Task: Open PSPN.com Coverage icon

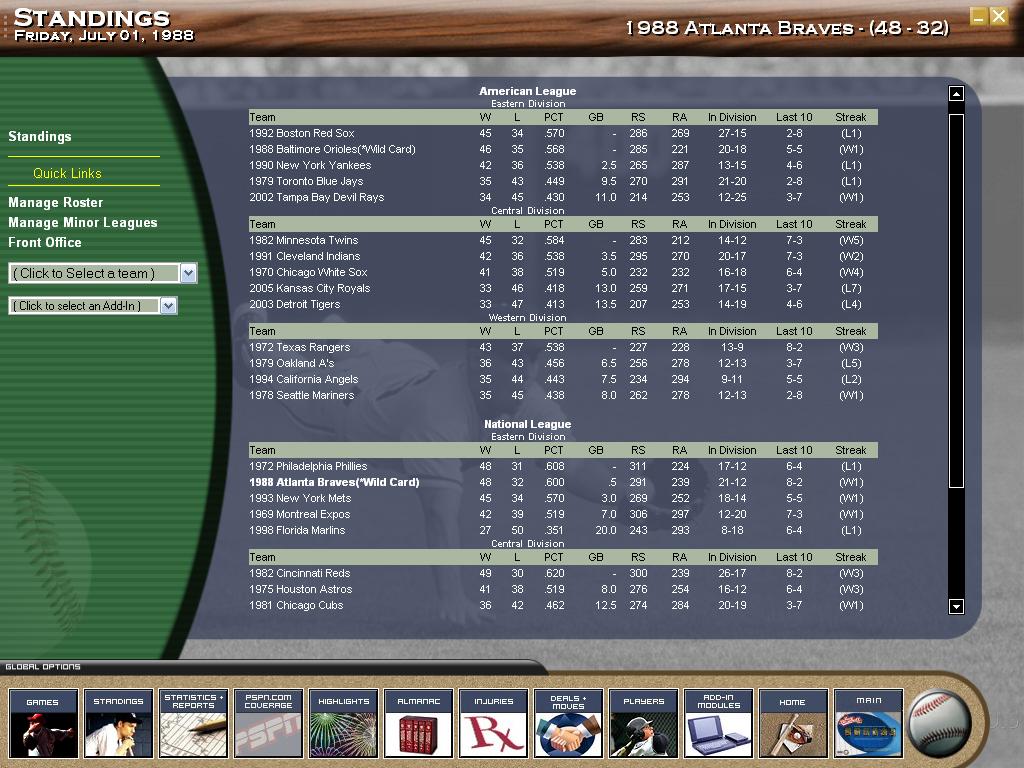Action: tap(268, 723)
